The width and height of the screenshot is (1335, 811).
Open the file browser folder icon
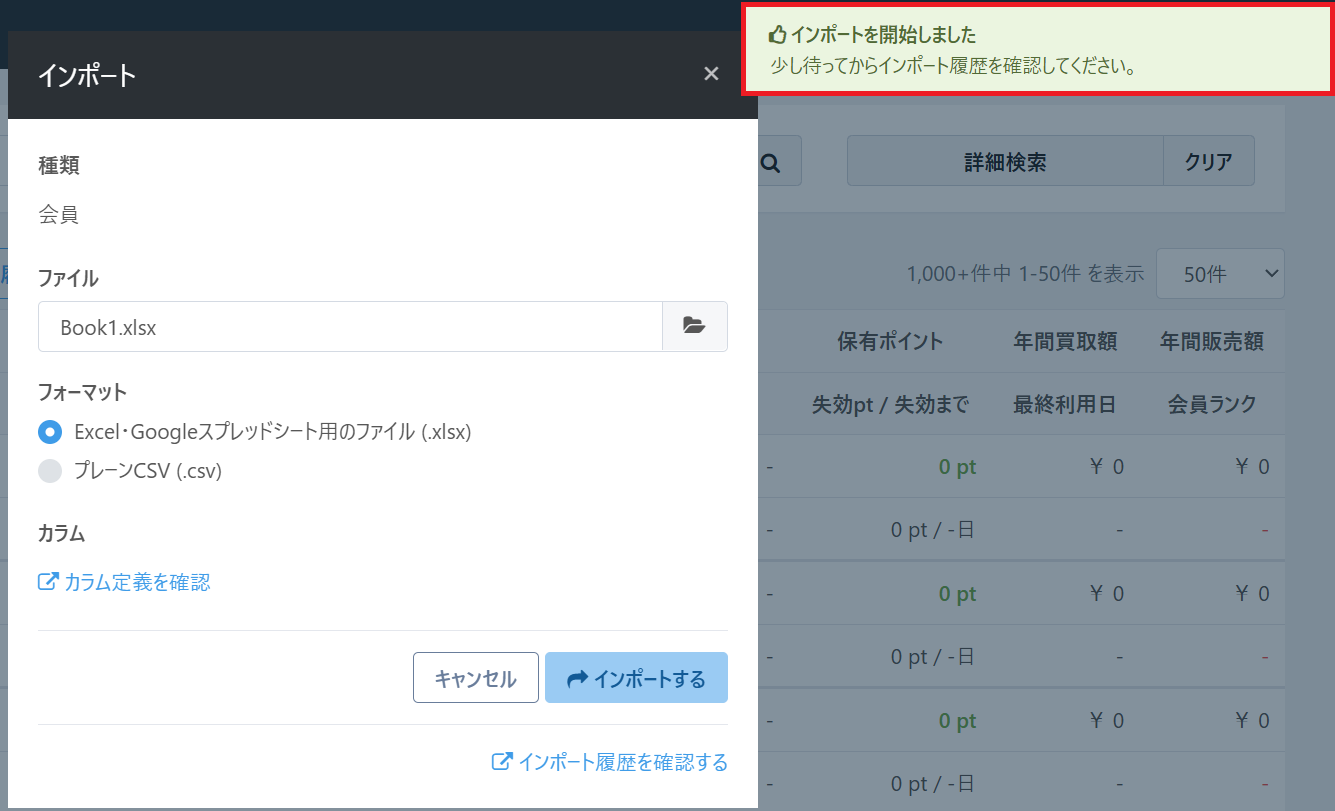pyautogui.click(x=695, y=326)
